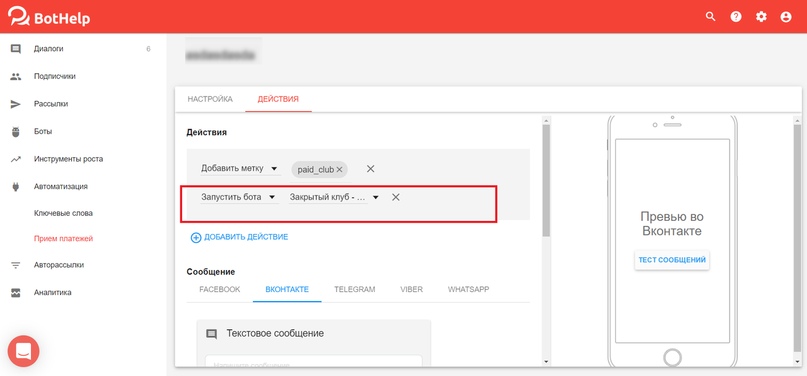Select the Facebook message tab
This screenshot has height=376, width=807.
(220, 290)
